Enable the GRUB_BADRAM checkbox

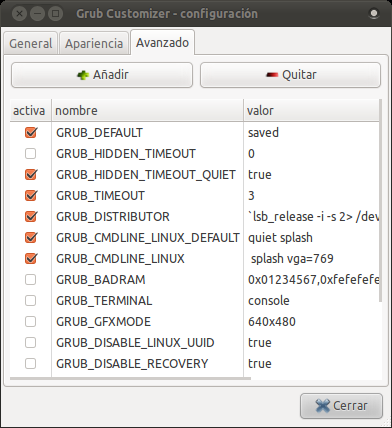click(31, 280)
